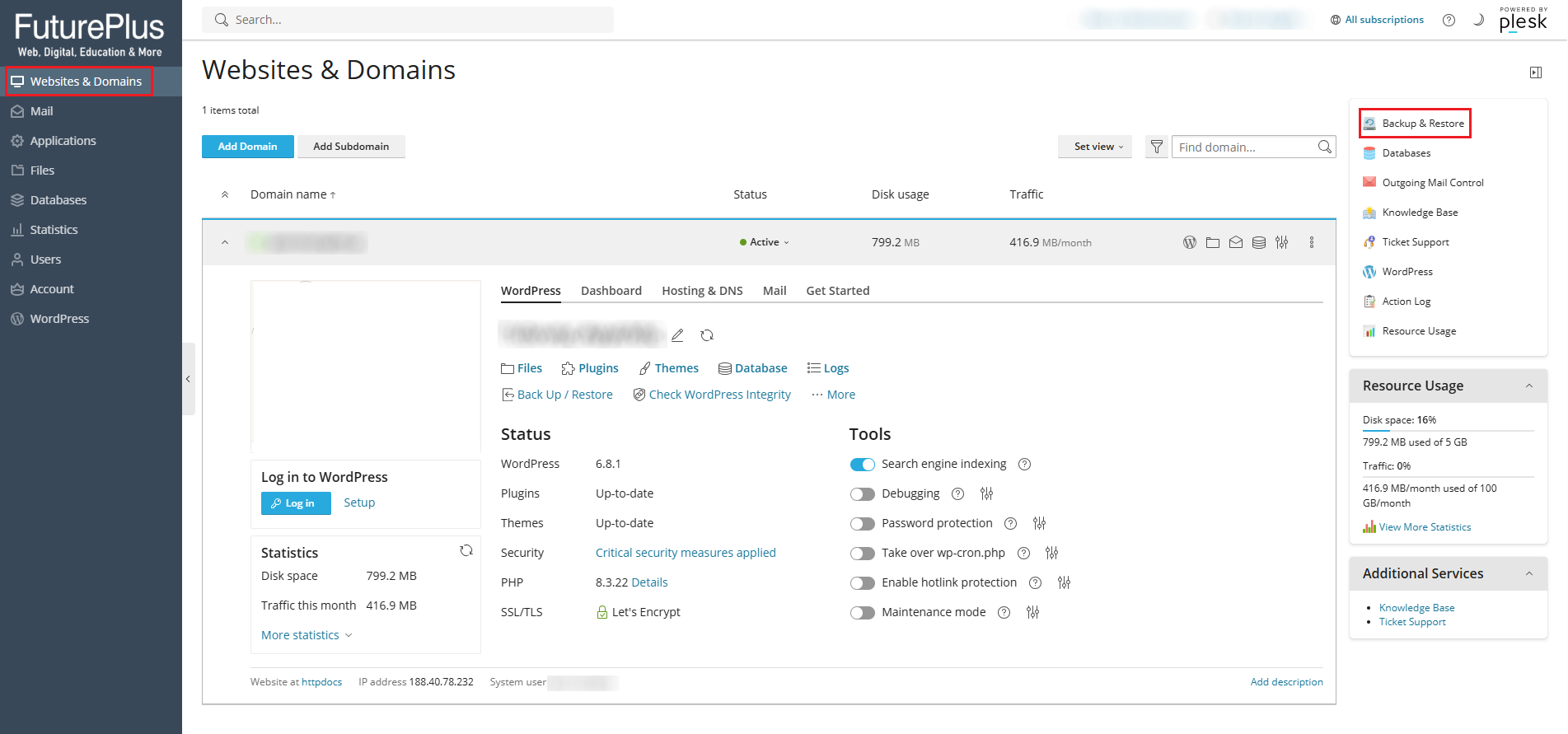Collapse the domain row chevron
The width and height of the screenshot is (1568, 734).
225,242
